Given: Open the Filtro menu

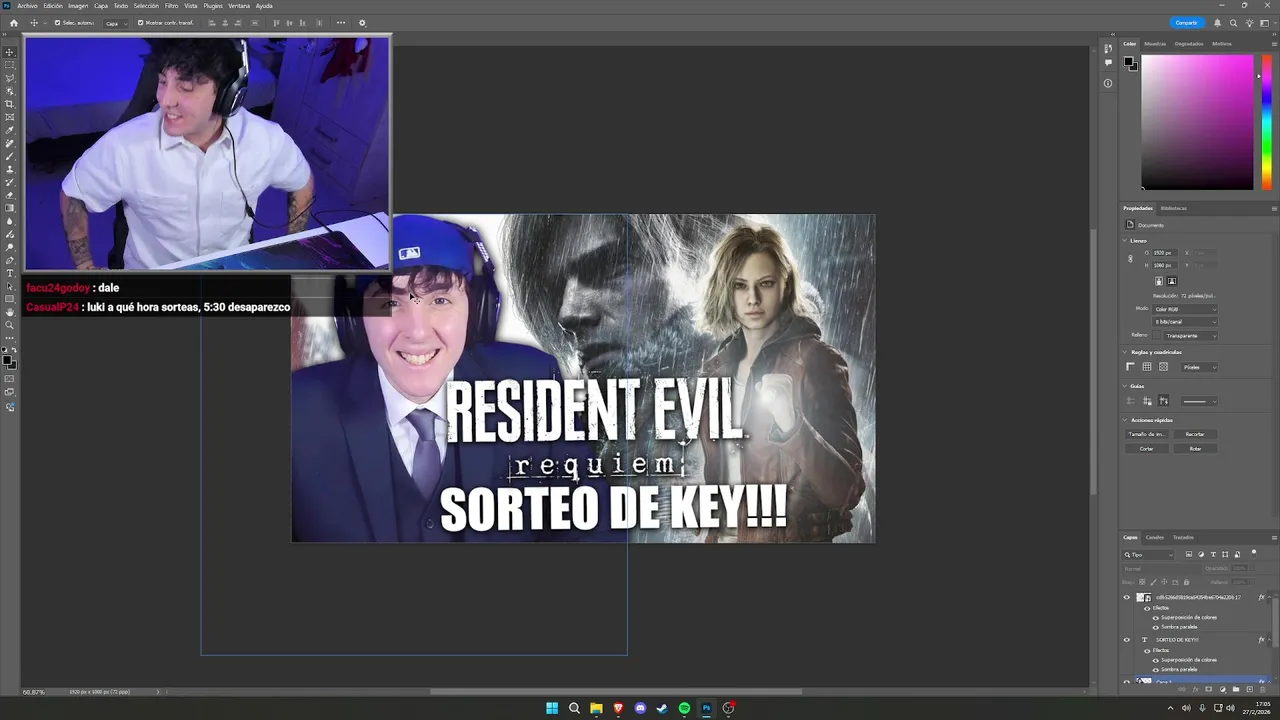Looking at the screenshot, I should click(171, 6).
